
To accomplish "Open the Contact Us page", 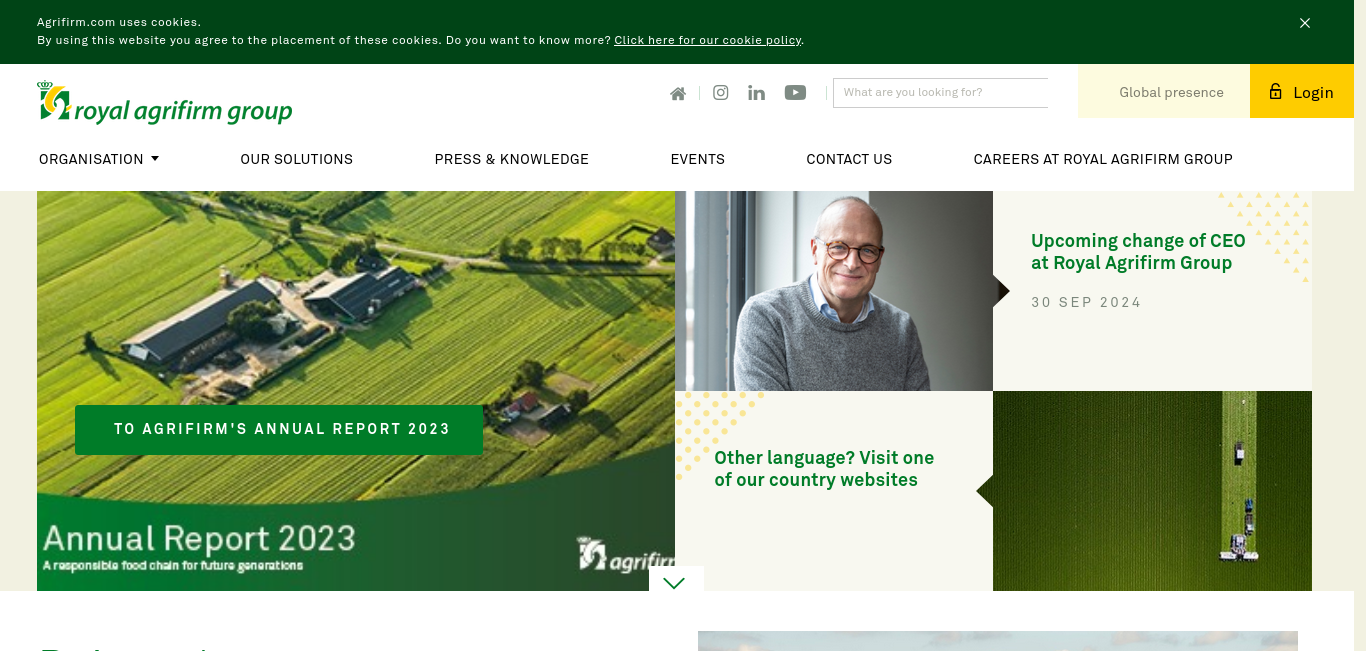I will 849,159.
